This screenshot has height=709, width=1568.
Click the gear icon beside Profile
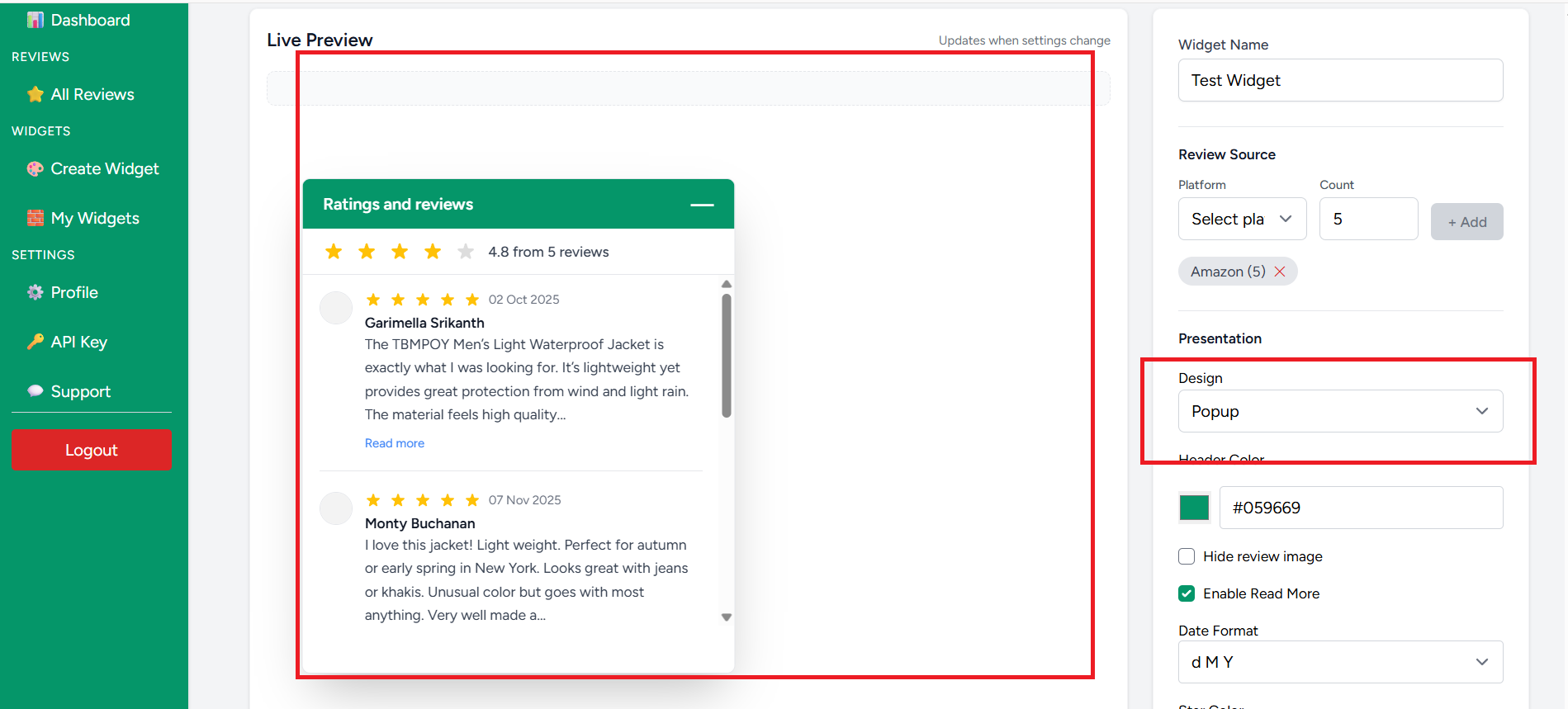pyautogui.click(x=35, y=292)
